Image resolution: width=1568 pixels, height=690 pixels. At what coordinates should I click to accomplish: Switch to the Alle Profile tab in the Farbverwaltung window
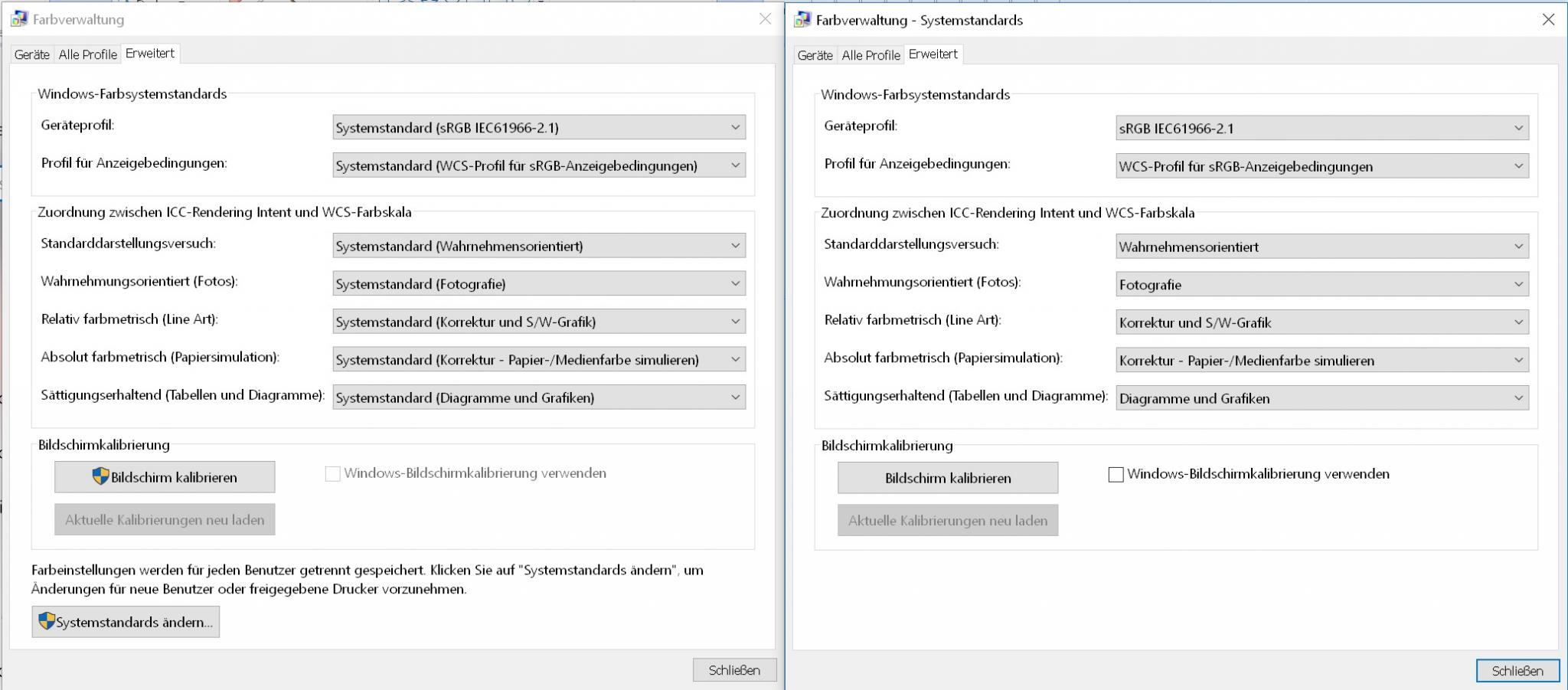tap(87, 54)
